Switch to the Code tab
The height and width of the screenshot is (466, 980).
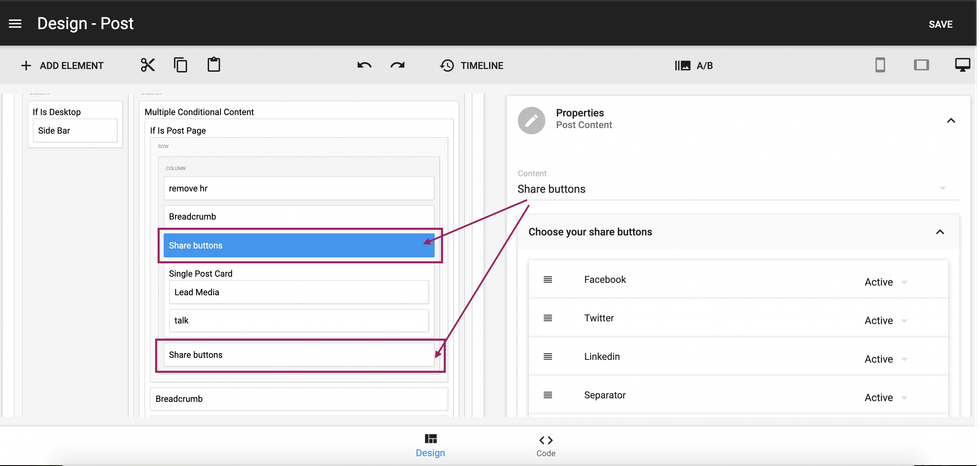pos(545,445)
